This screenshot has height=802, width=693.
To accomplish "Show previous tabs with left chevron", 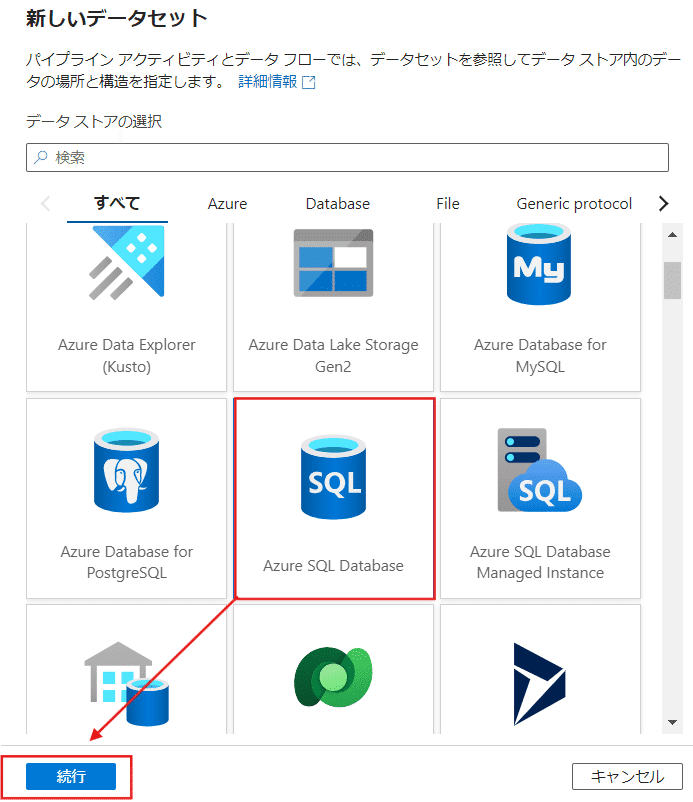I will pos(46,204).
